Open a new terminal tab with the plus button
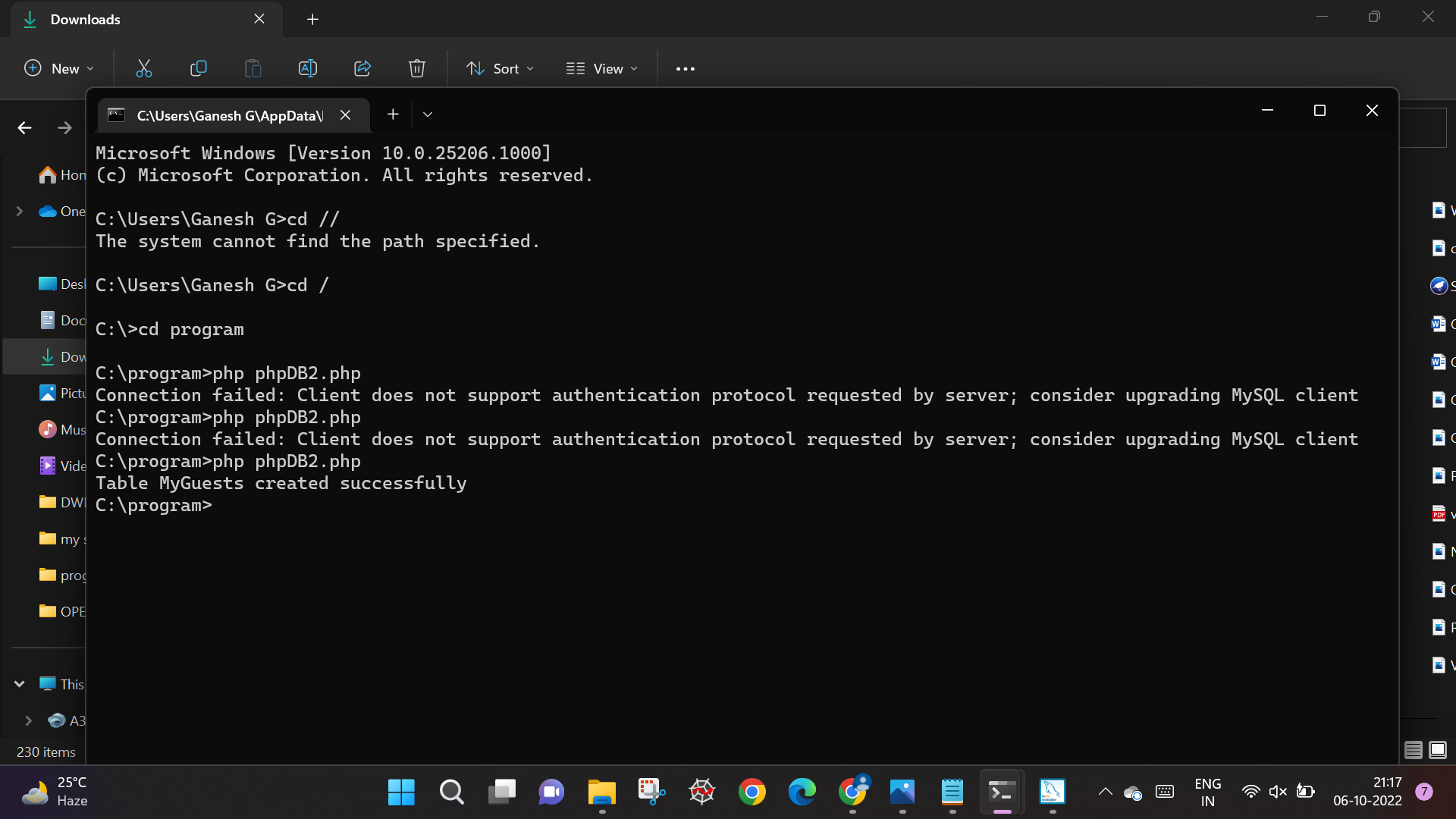Image resolution: width=1456 pixels, height=819 pixels. pyautogui.click(x=393, y=114)
